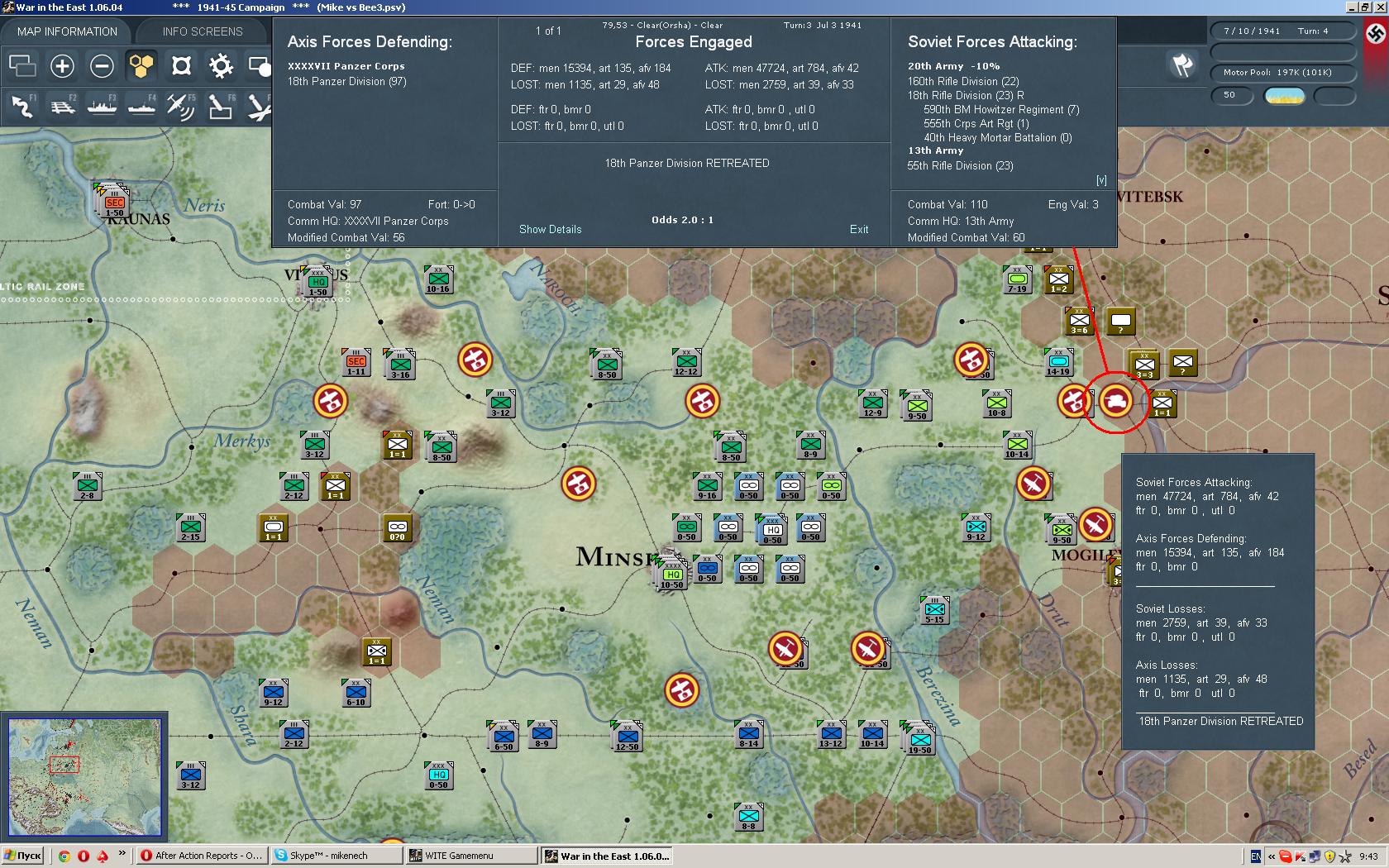Viewport: 1389px width, 868px height.
Task: Open the Windows Пуск start button
Action: (23, 856)
